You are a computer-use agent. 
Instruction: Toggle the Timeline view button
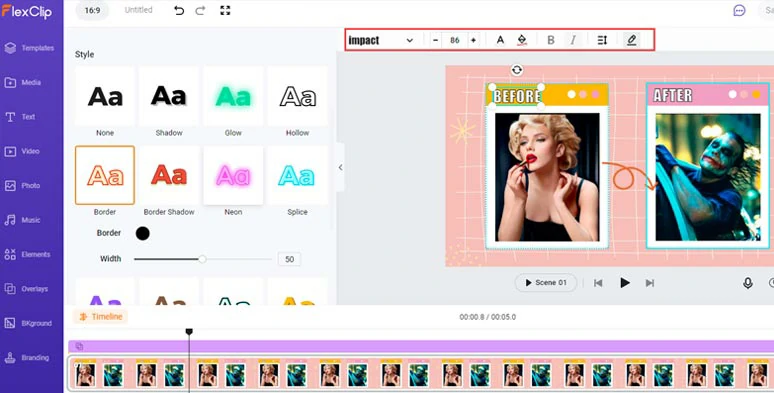click(101, 316)
